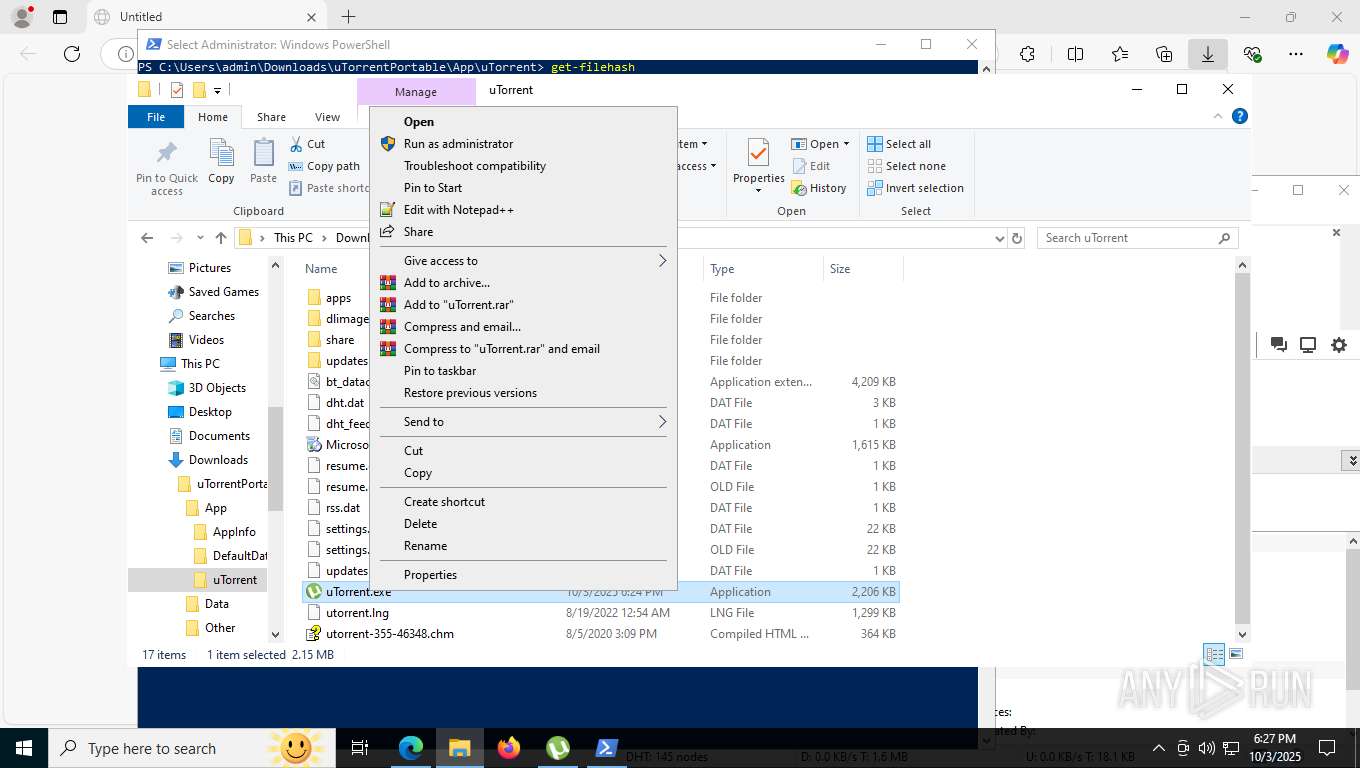
Task: Click History in Open group
Action: [x=818, y=188]
